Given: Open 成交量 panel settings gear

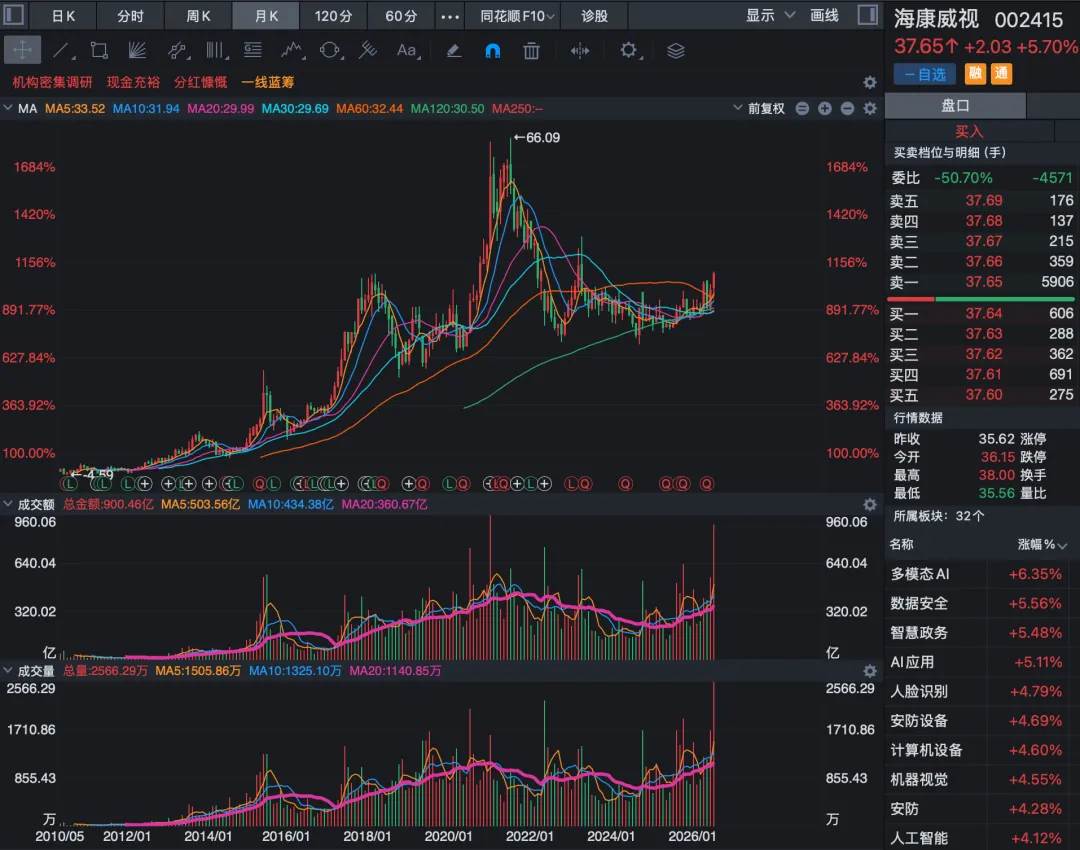Looking at the screenshot, I should [x=870, y=671].
